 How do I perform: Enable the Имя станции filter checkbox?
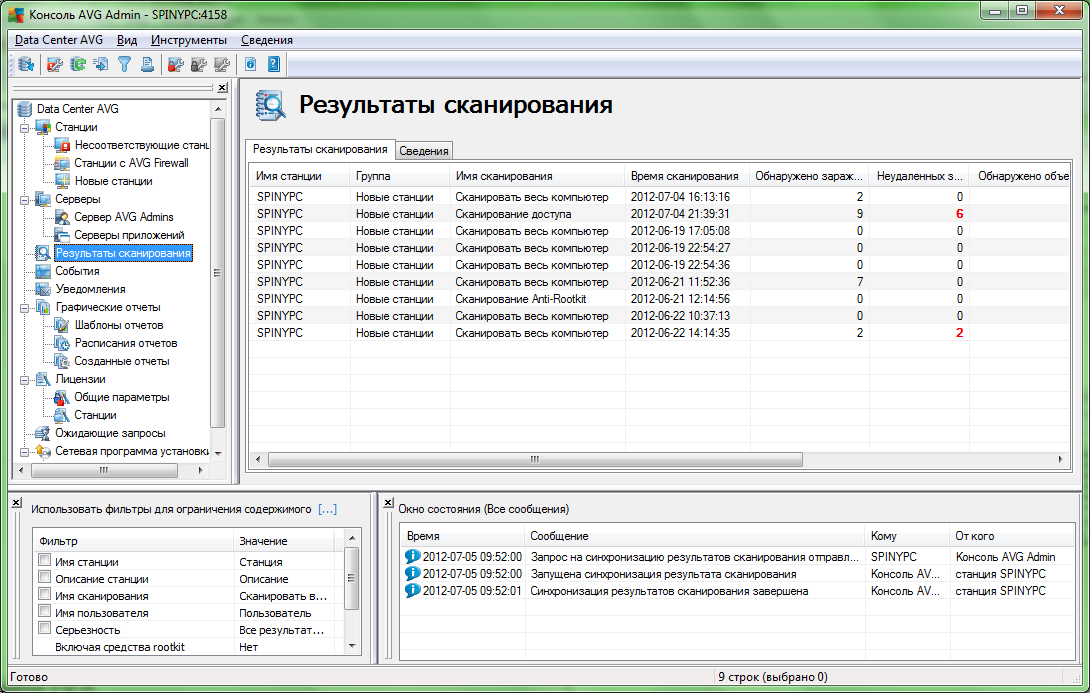(x=44, y=560)
